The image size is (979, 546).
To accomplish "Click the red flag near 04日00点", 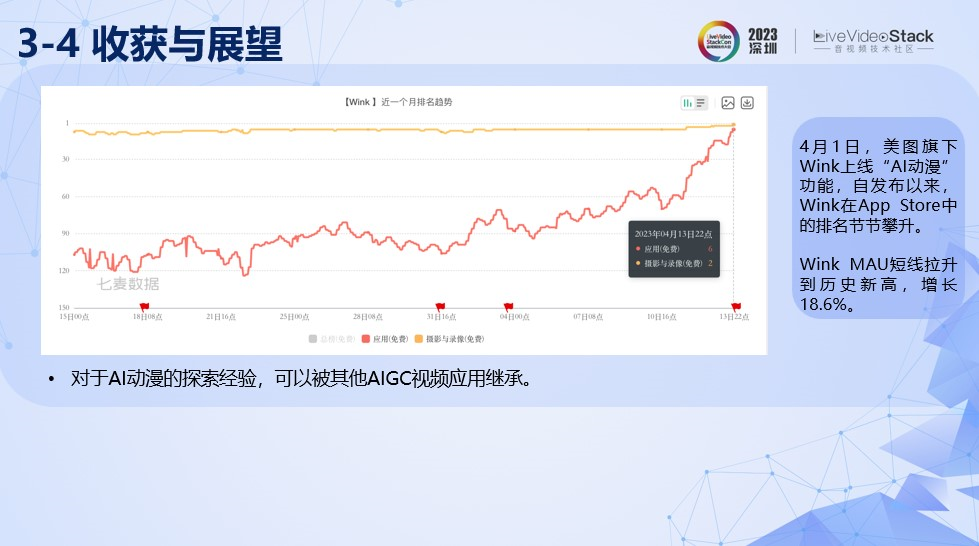I will [508, 307].
